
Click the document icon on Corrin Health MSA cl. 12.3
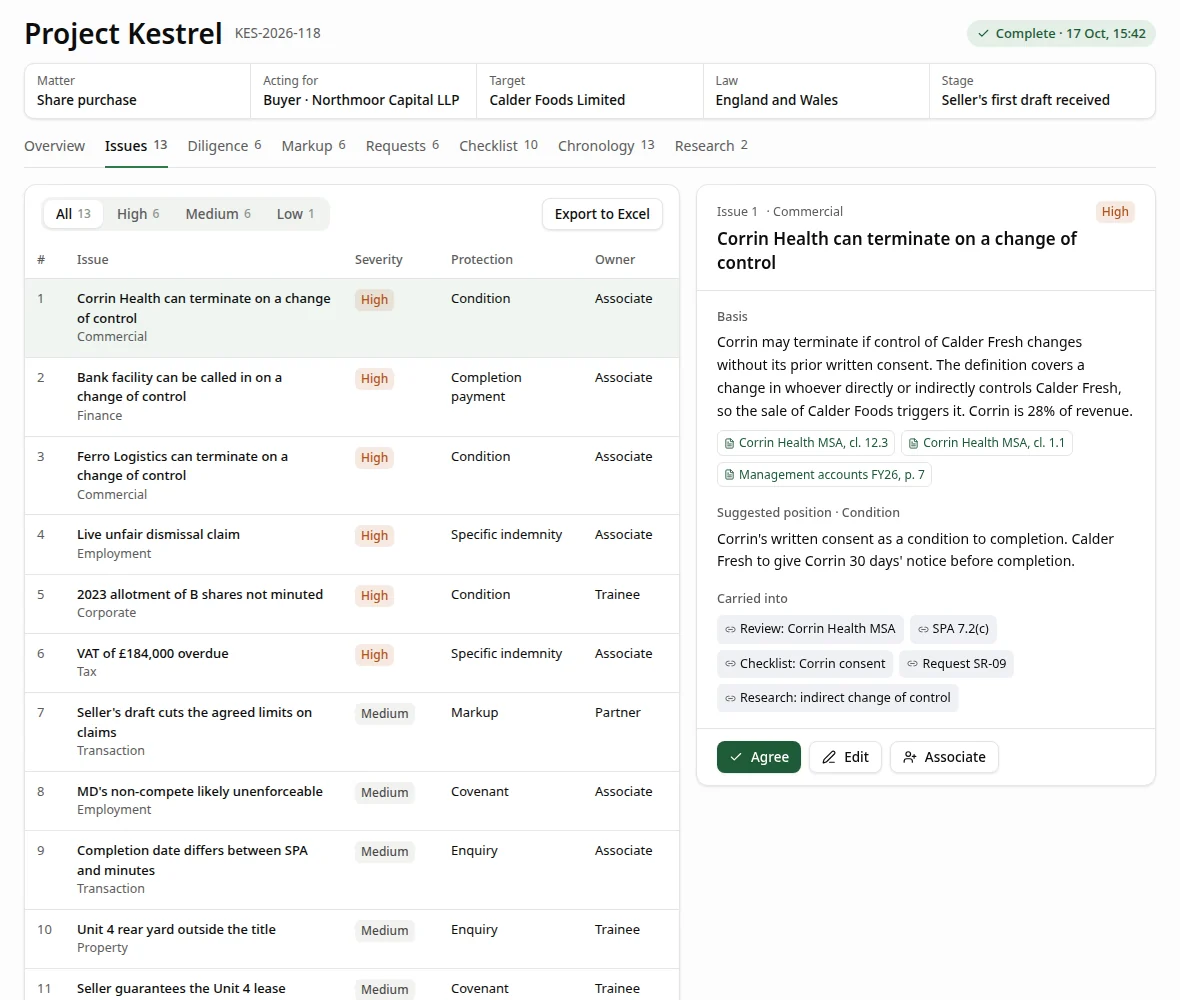(x=728, y=443)
